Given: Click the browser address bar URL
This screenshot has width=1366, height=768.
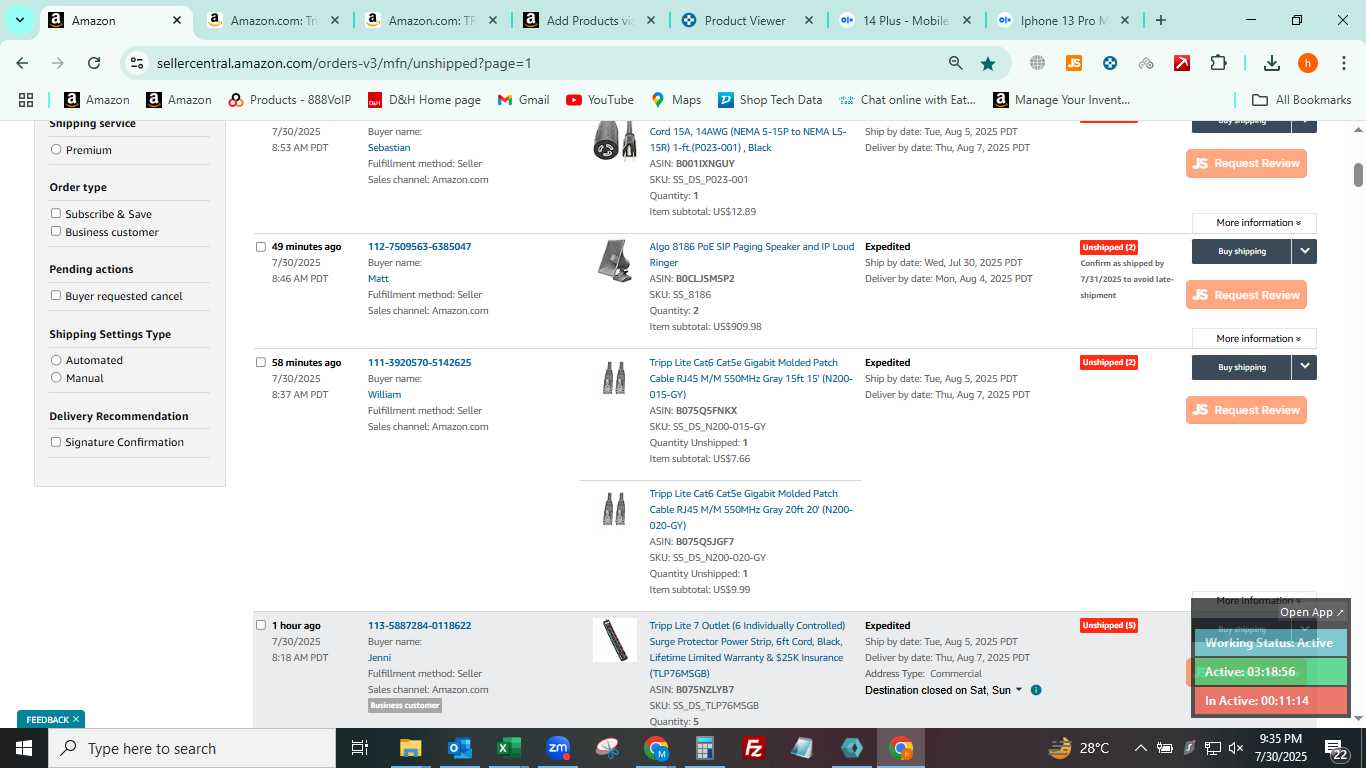Looking at the screenshot, I should click(x=344, y=63).
